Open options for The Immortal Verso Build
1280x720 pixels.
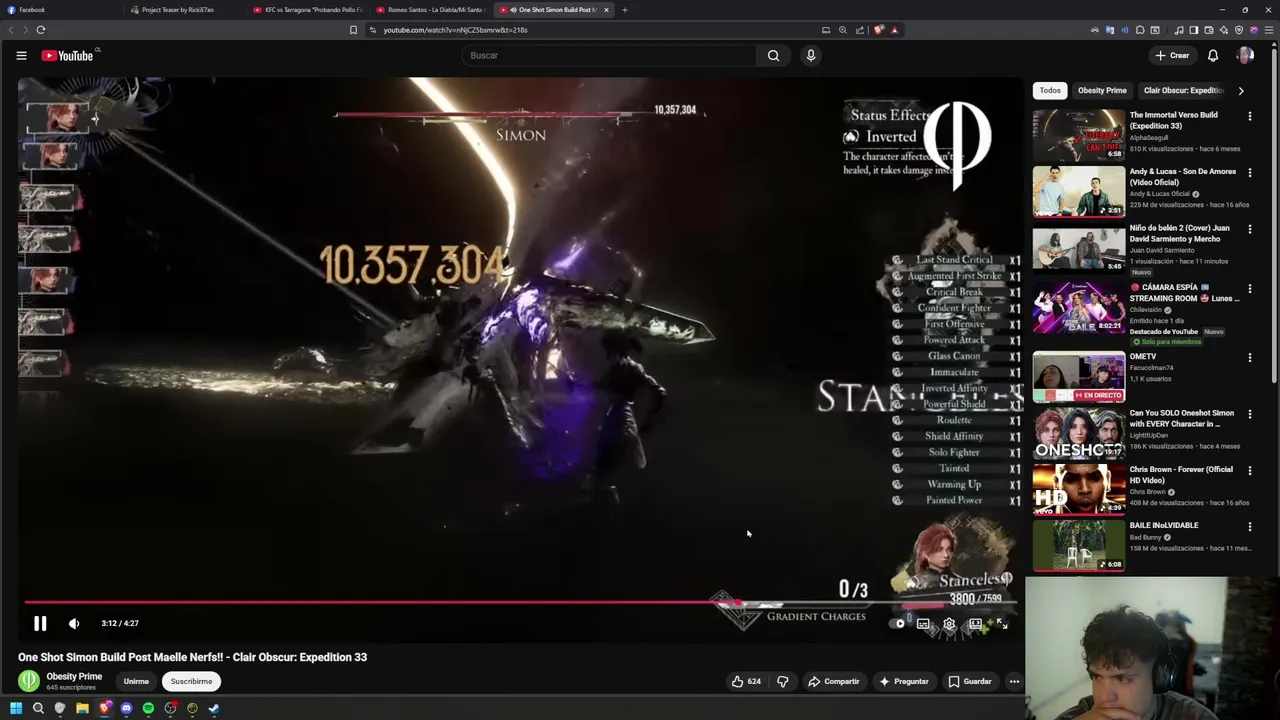pyautogui.click(x=1250, y=116)
